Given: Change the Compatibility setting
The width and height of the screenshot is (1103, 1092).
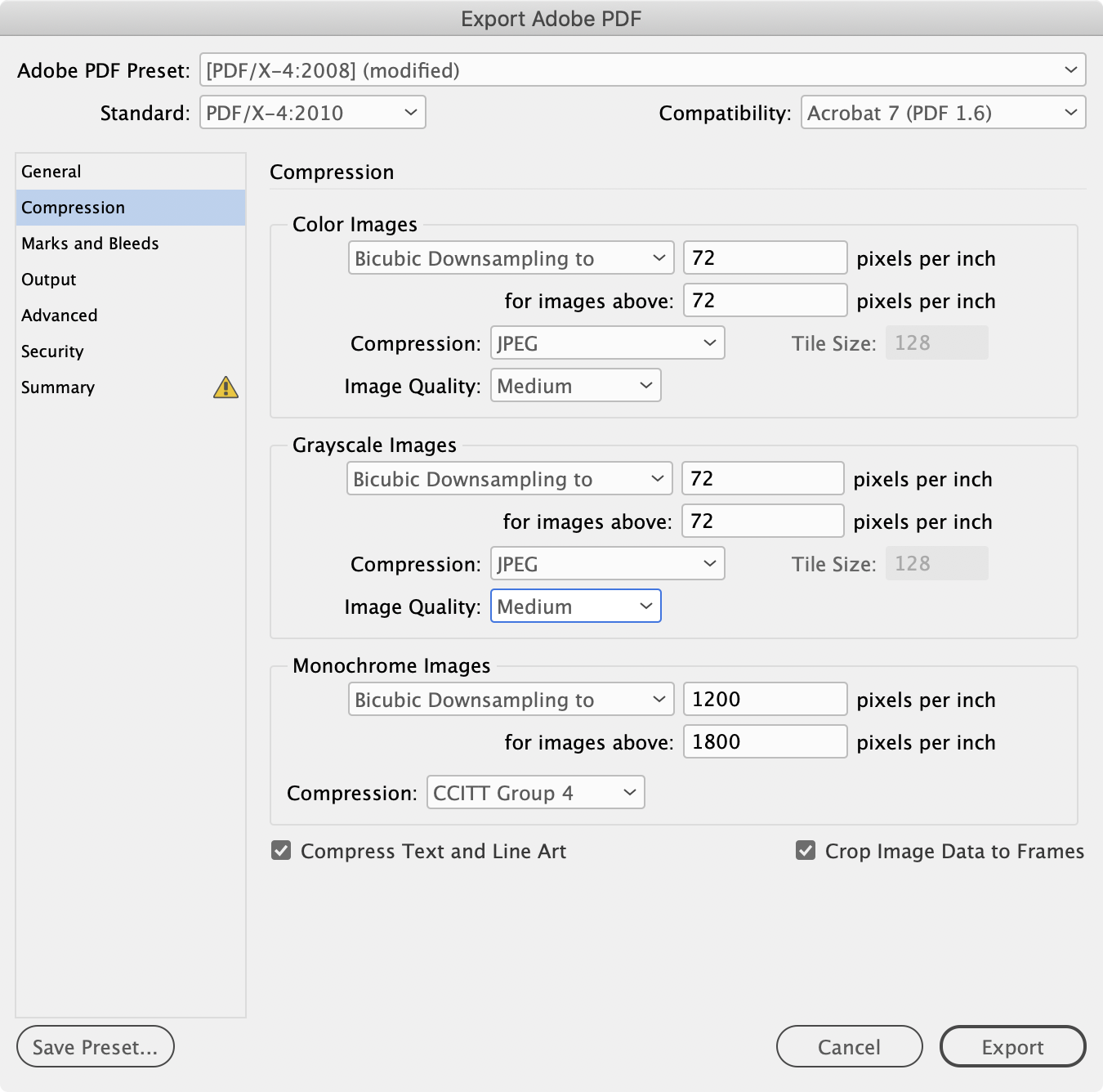Looking at the screenshot, I should 943,113.
